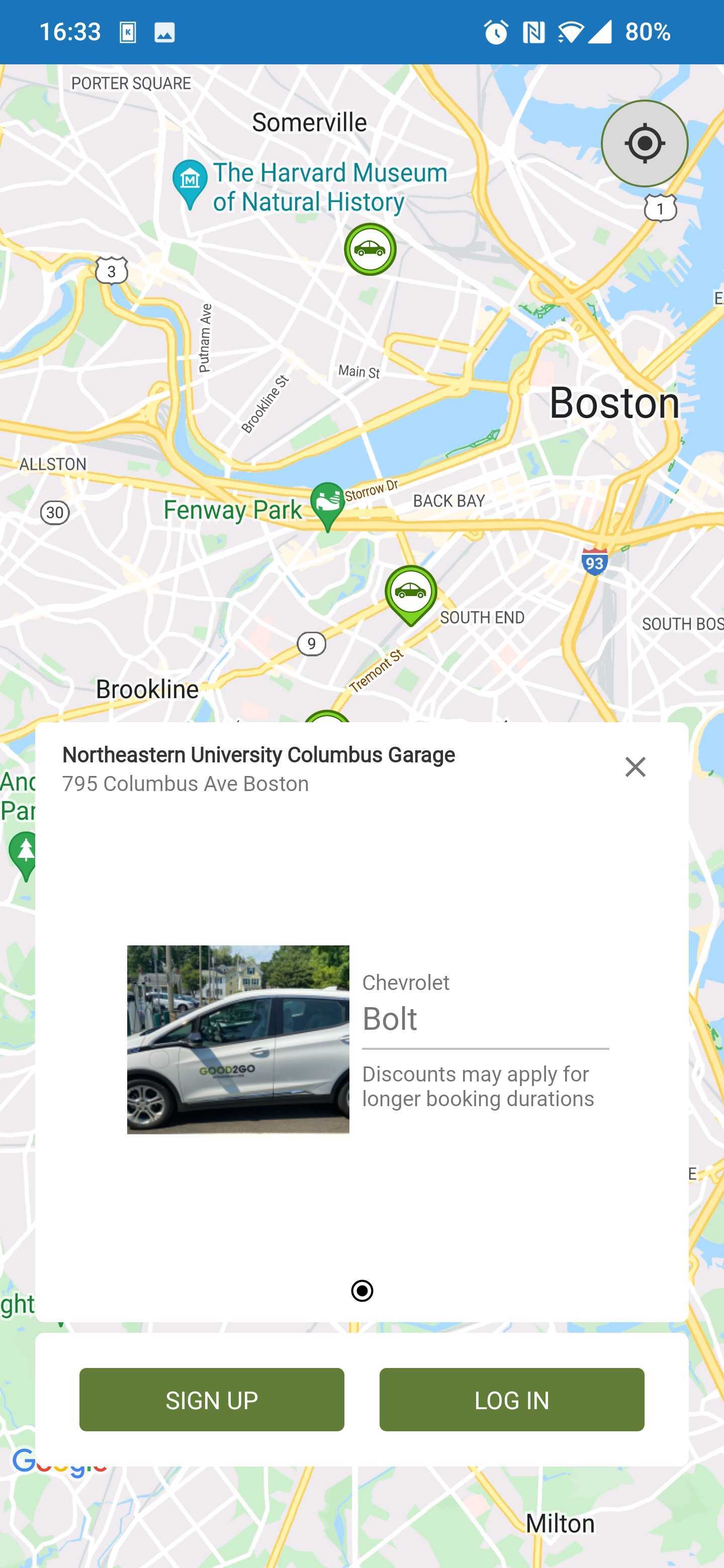This screenshot has width=724, height=1568.
Task: Tap the Bolt model name text
Action: [390, 1018]
